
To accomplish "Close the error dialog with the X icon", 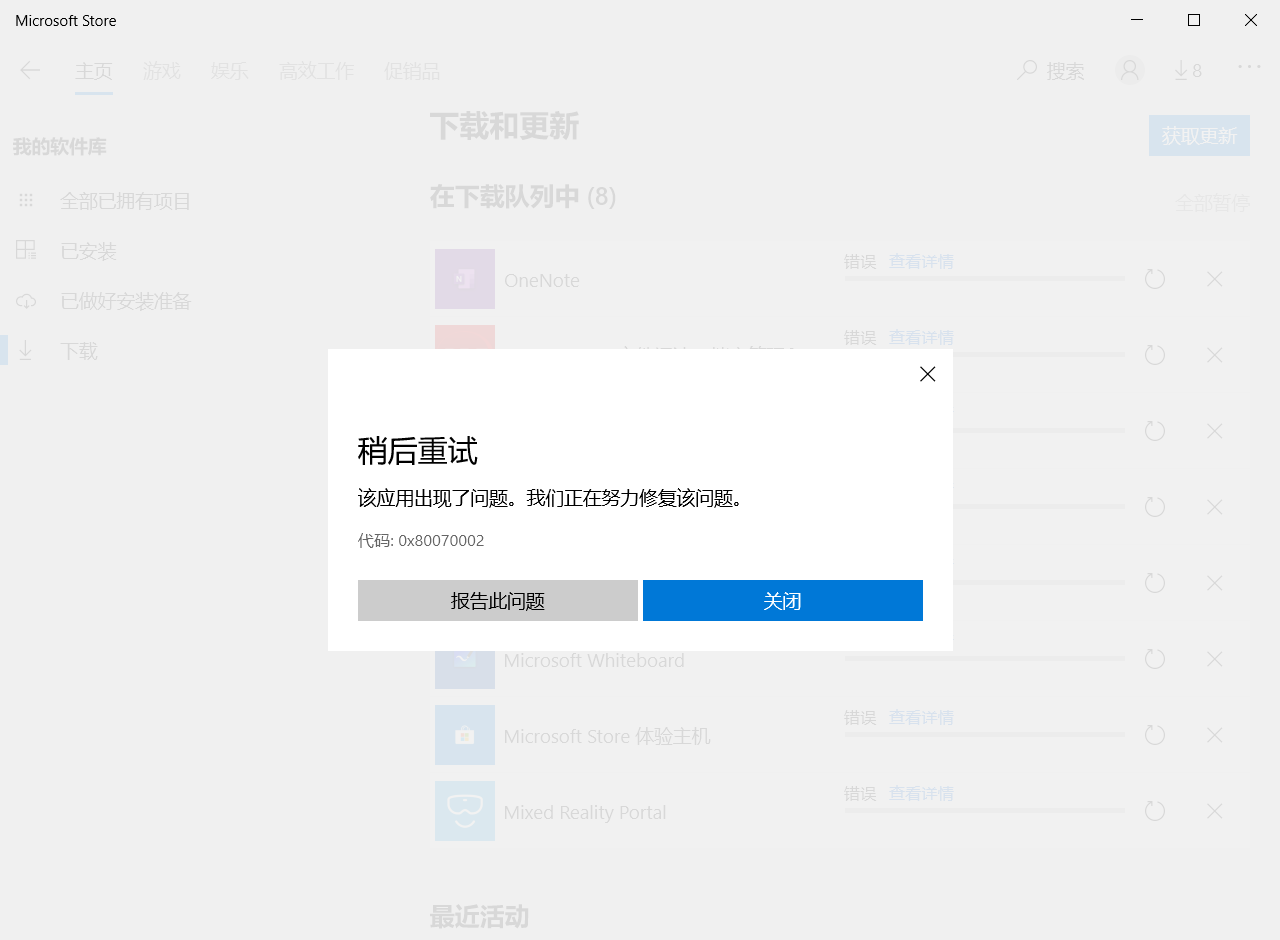I will (x=927, y=374).
